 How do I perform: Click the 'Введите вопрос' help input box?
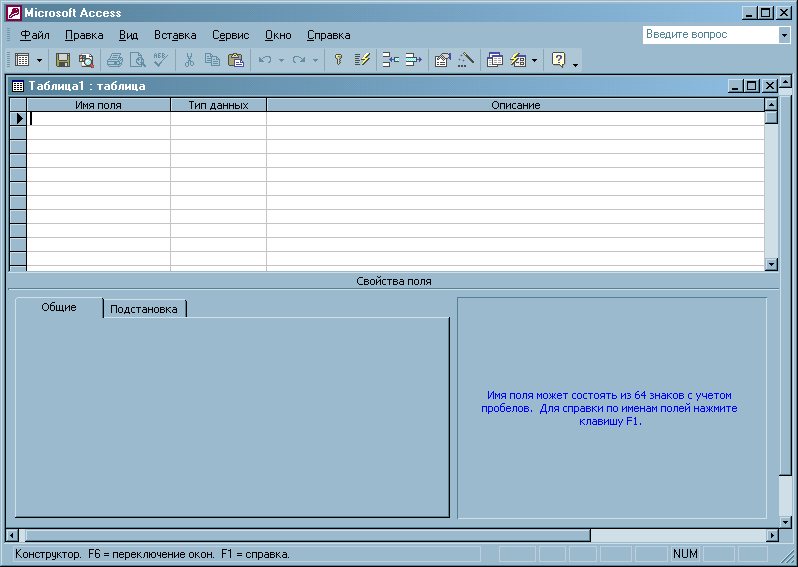pyautogui.click(x=710, y=35)
